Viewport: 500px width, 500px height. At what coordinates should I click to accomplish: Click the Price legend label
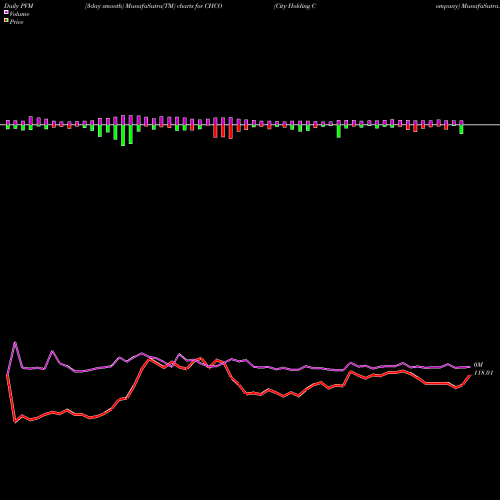tap(16, 22)
